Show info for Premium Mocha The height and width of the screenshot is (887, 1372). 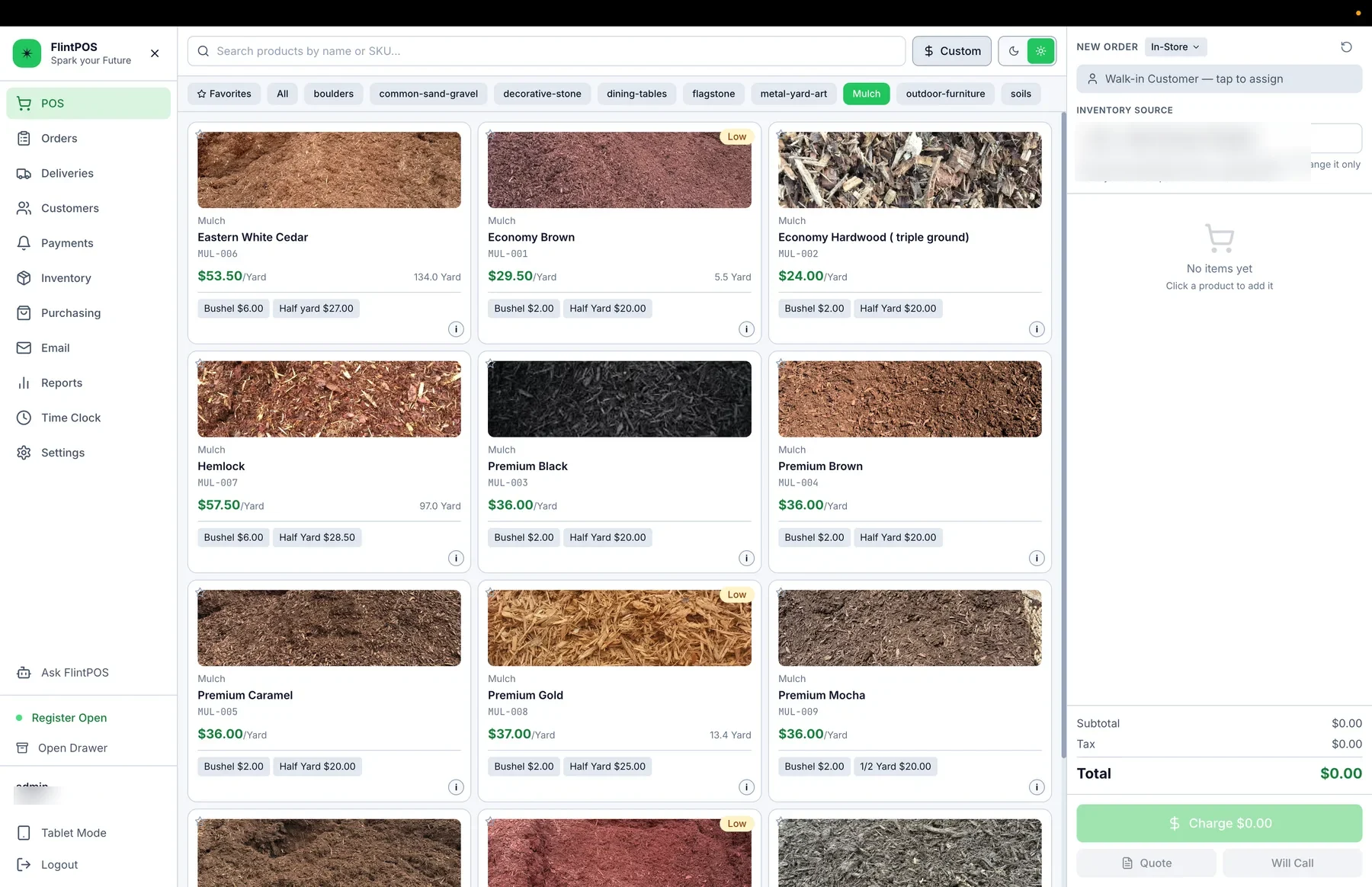(1037, 787)
